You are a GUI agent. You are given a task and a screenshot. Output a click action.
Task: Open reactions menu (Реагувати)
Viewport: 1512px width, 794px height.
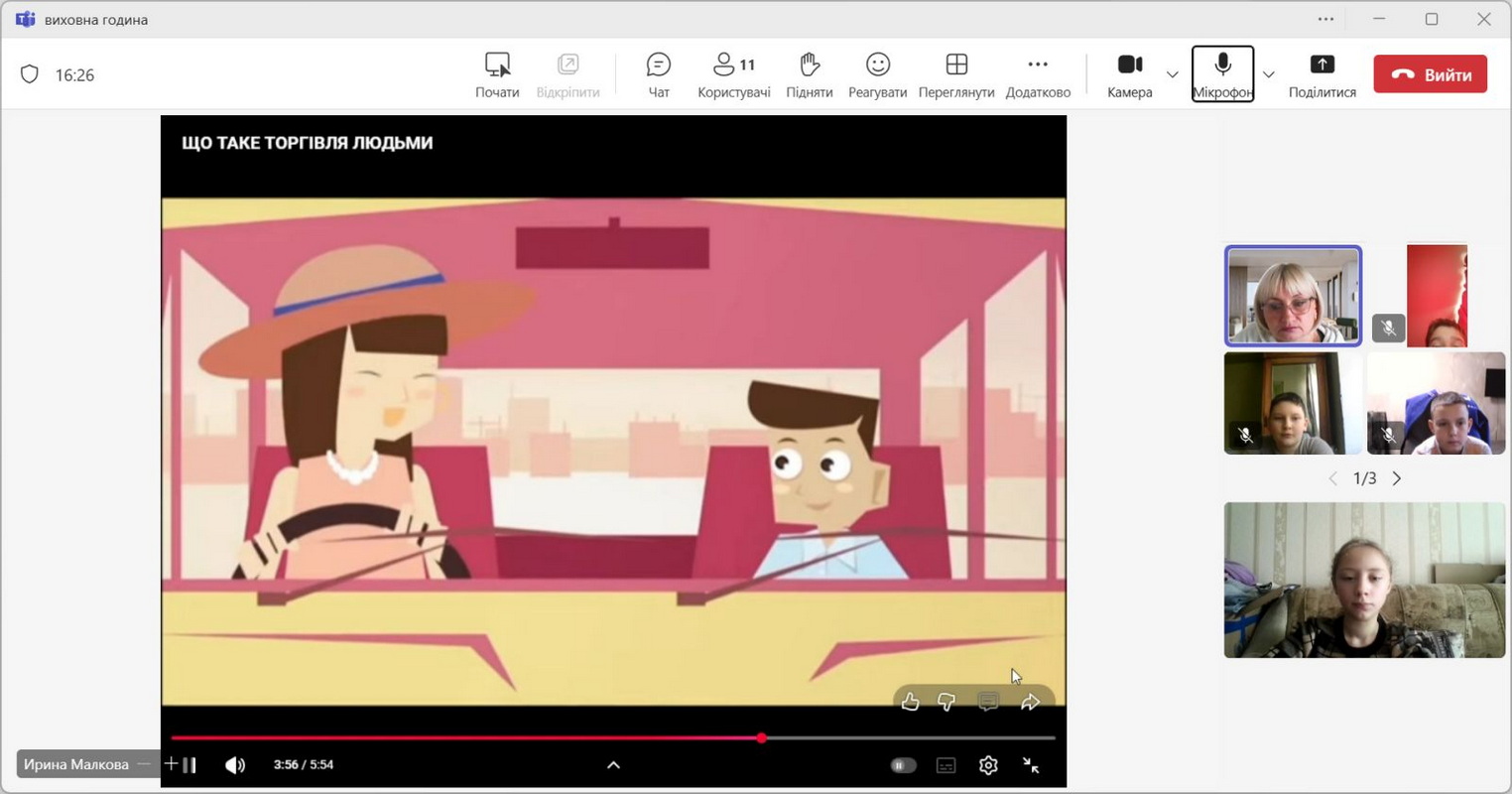[877, 74]
